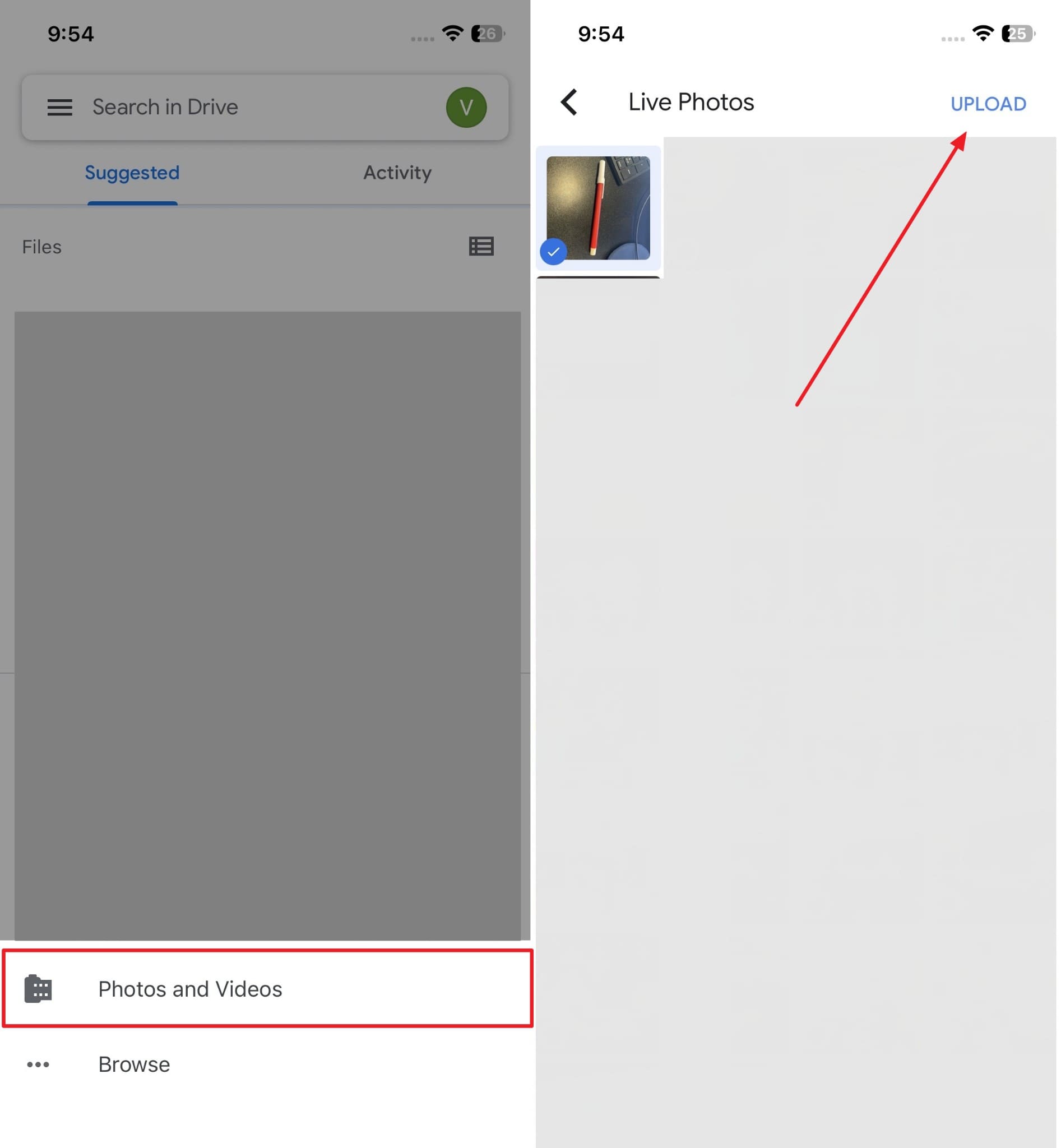Tap the Wi-Fi icon in right status bar

pyautogui.click(x=984, y=33)
